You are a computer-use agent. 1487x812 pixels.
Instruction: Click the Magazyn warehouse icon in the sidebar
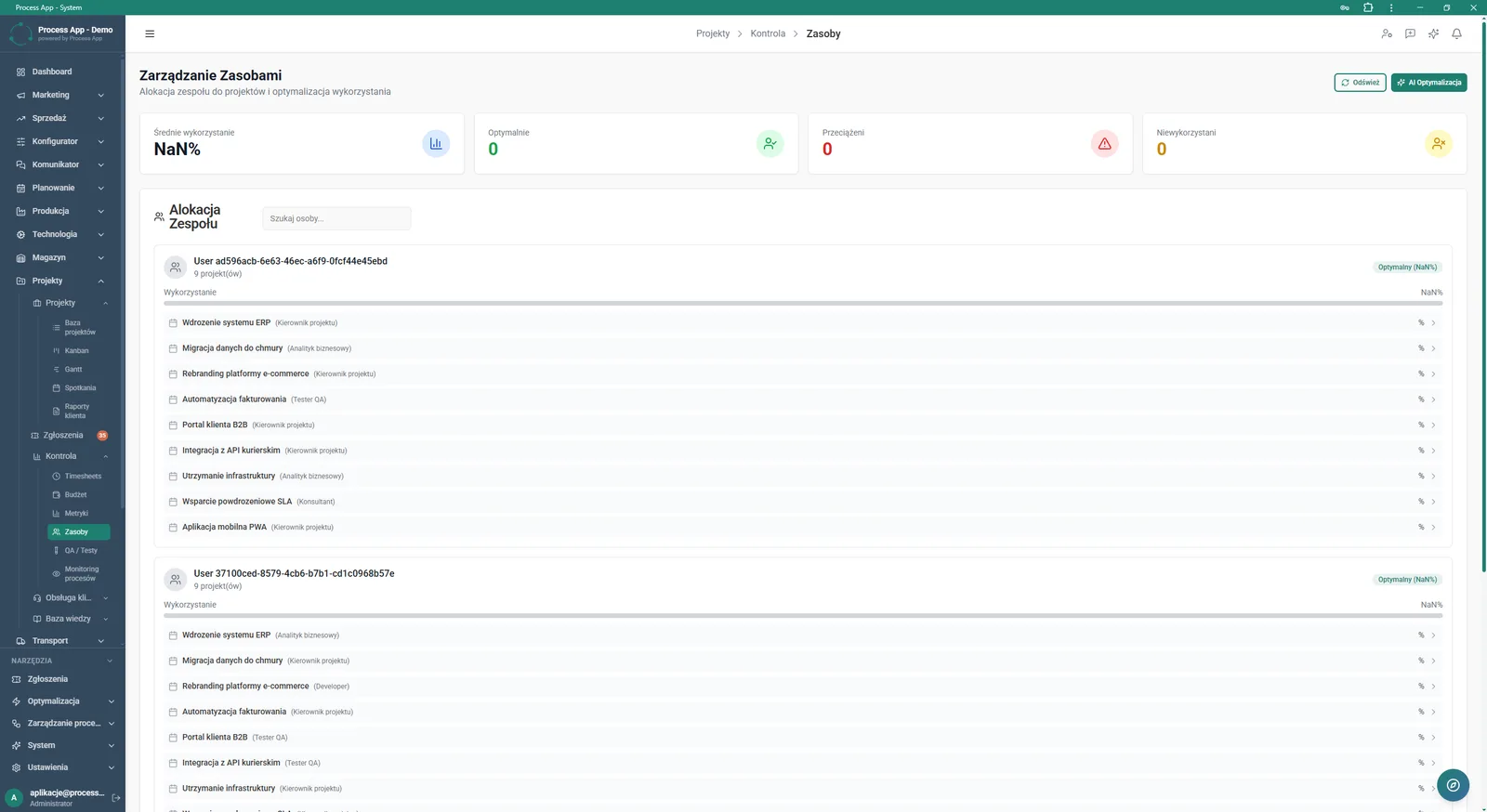pyautogui.click(x=20, y=257)
